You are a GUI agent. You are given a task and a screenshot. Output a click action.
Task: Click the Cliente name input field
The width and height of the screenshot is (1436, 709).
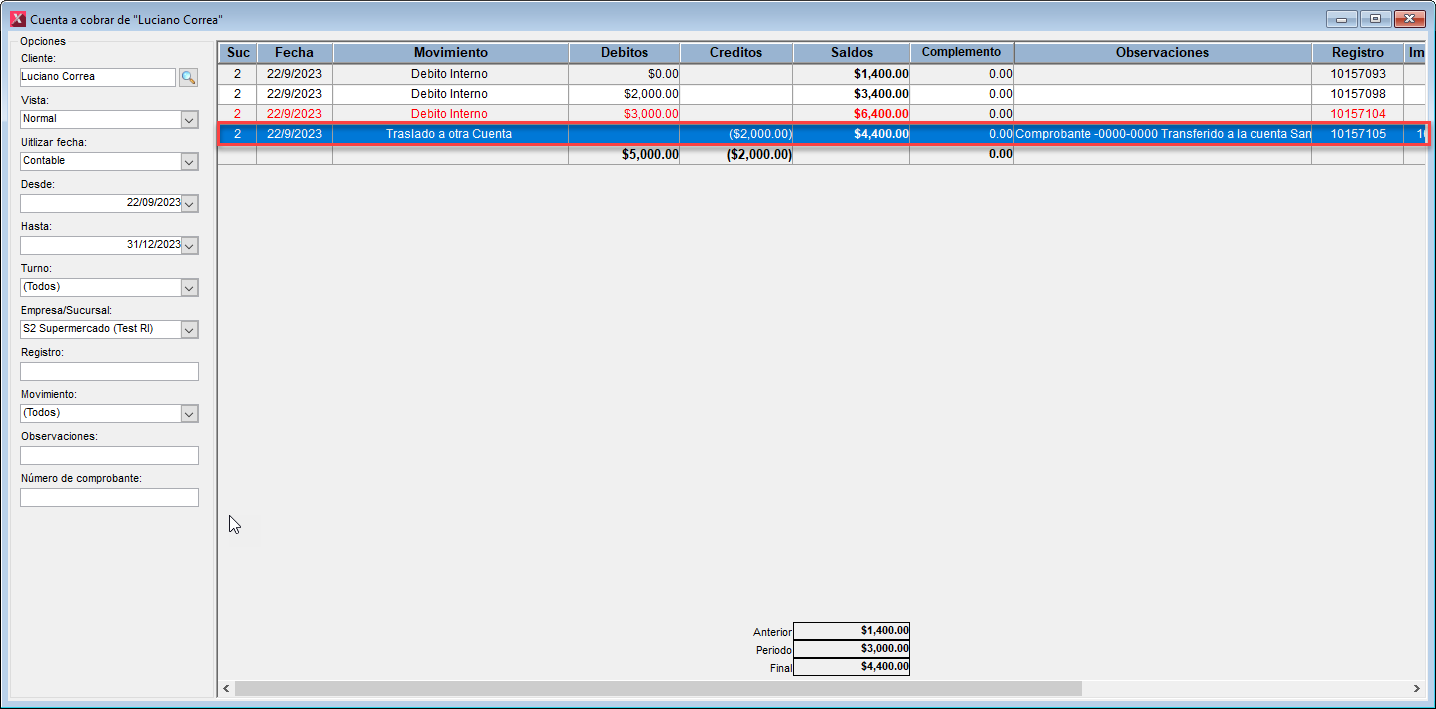point(97,77)
